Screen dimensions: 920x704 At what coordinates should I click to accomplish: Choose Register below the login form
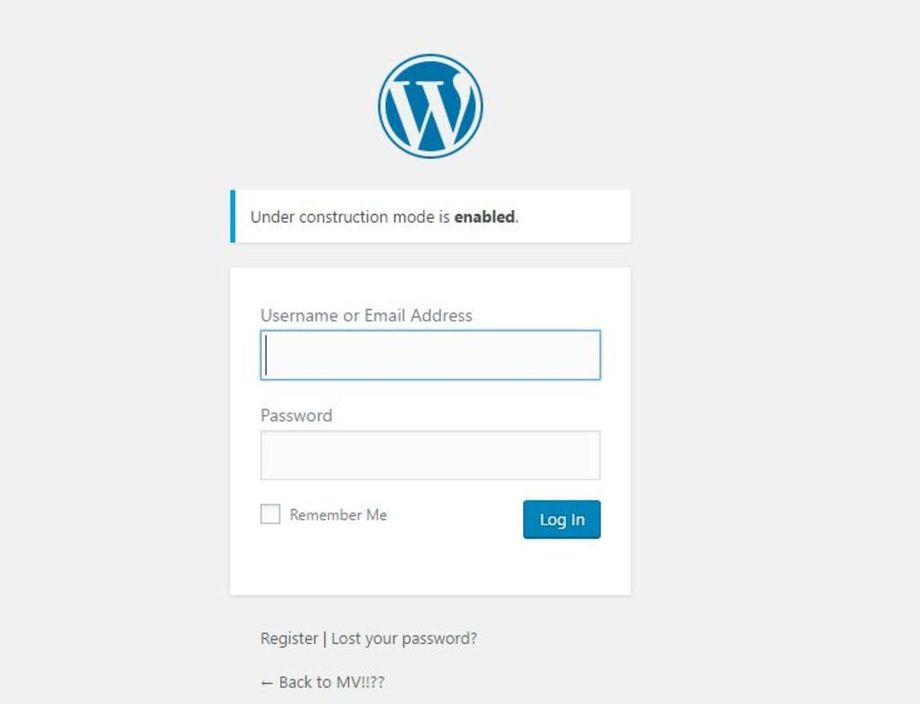tap(289, 638)
